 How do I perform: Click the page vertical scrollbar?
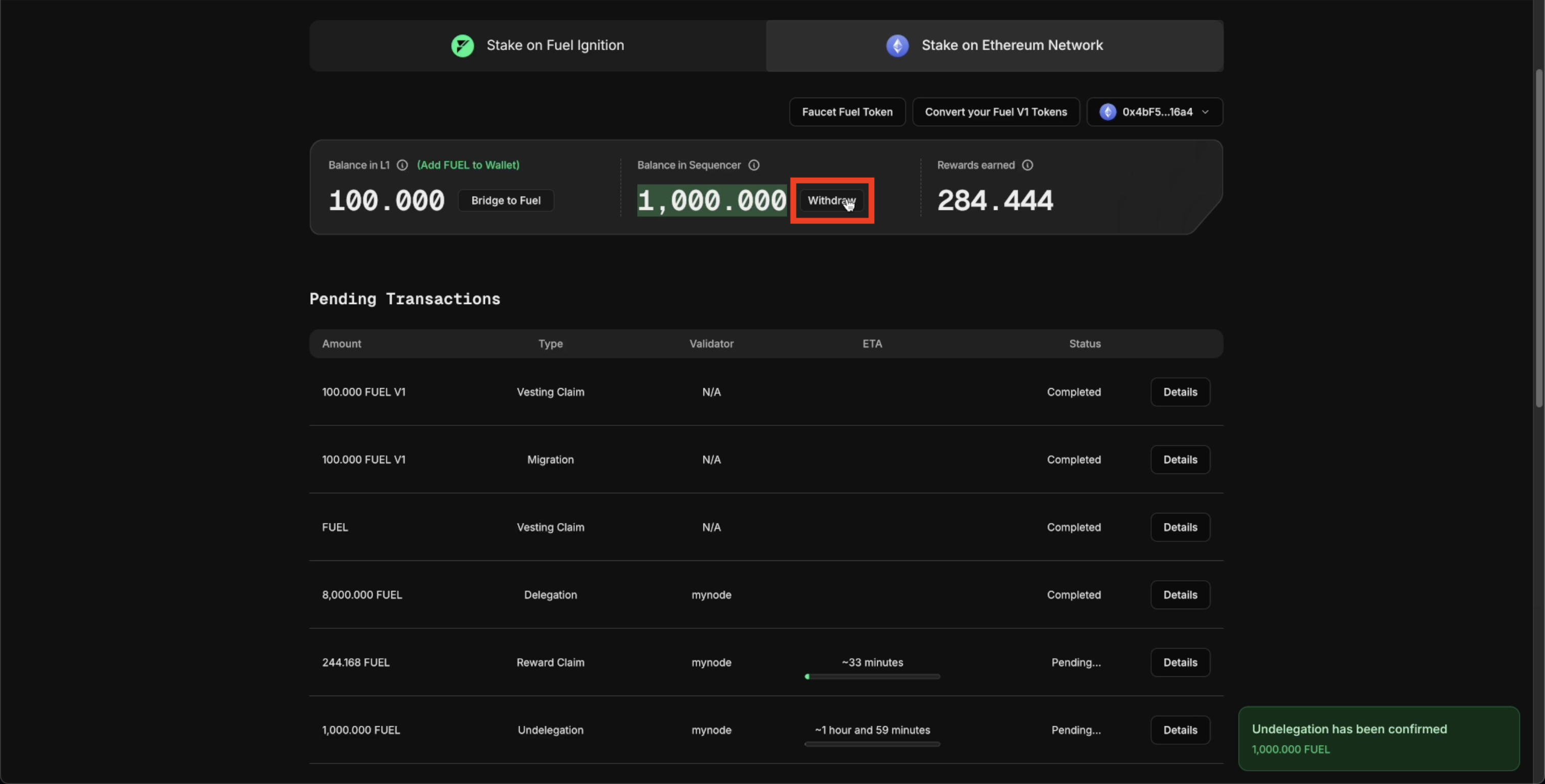[1539, 239]
